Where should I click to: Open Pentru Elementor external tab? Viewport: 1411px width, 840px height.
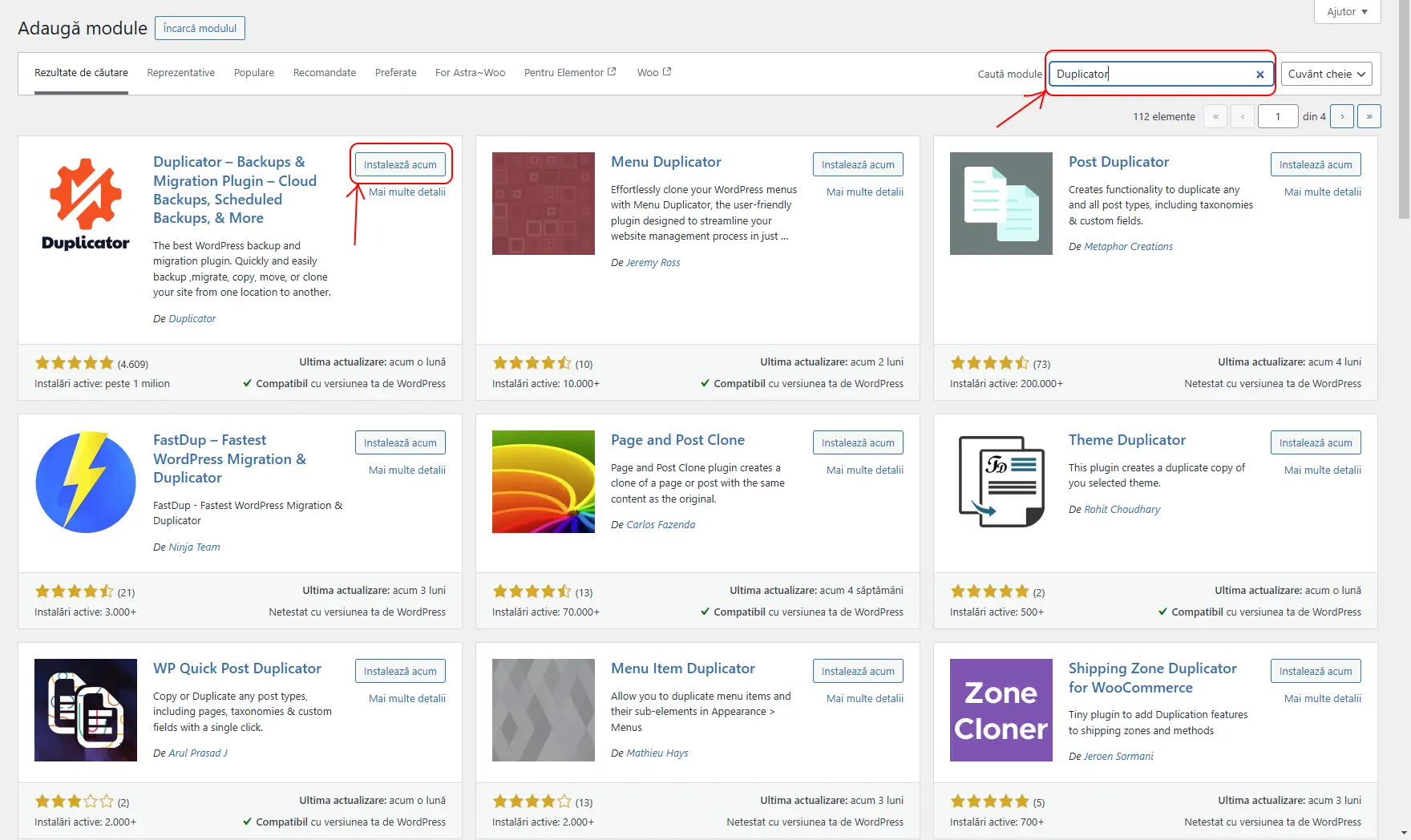570,73
